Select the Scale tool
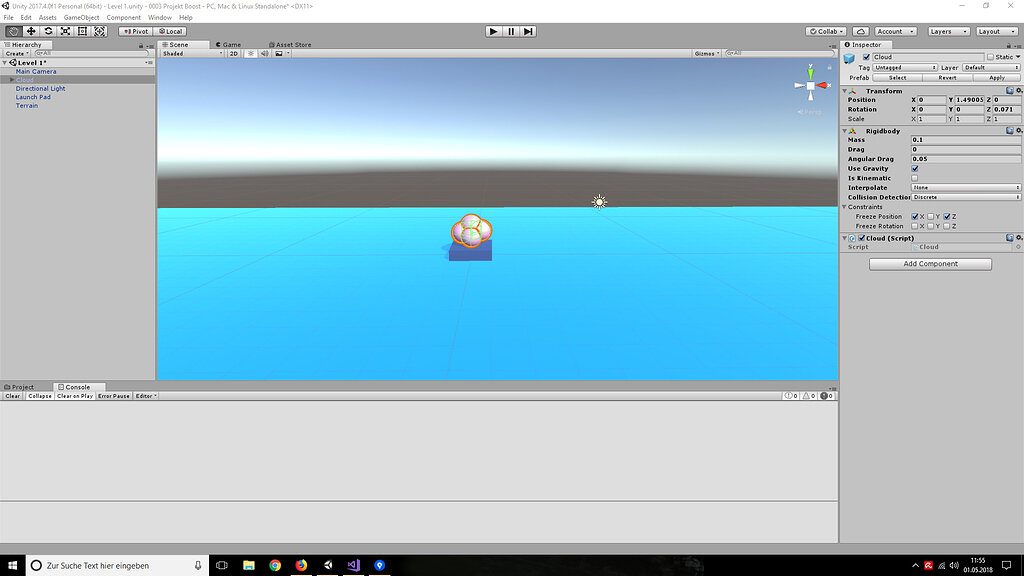 [66, 31]
